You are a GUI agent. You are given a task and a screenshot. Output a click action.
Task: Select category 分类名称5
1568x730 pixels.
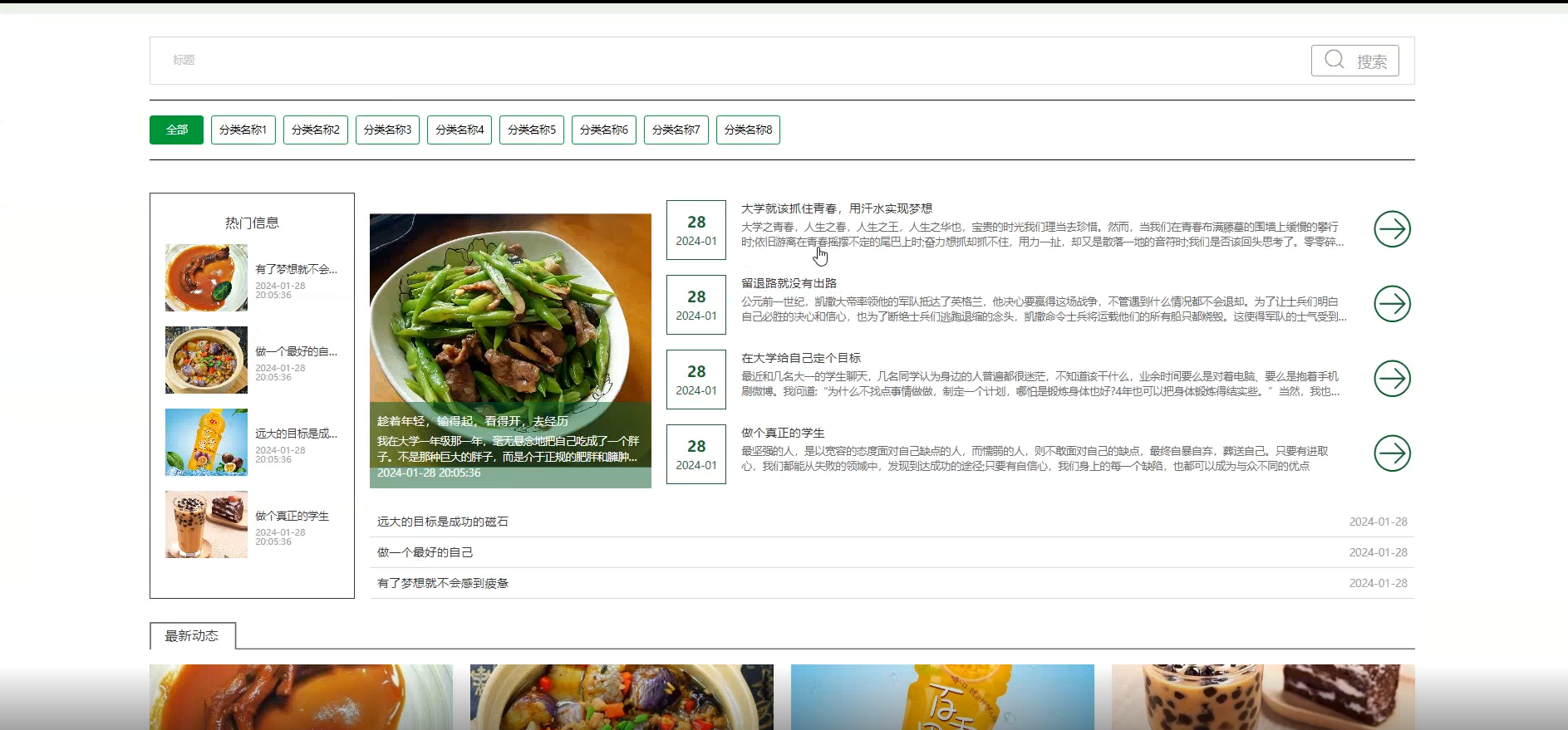coord(532,130)
